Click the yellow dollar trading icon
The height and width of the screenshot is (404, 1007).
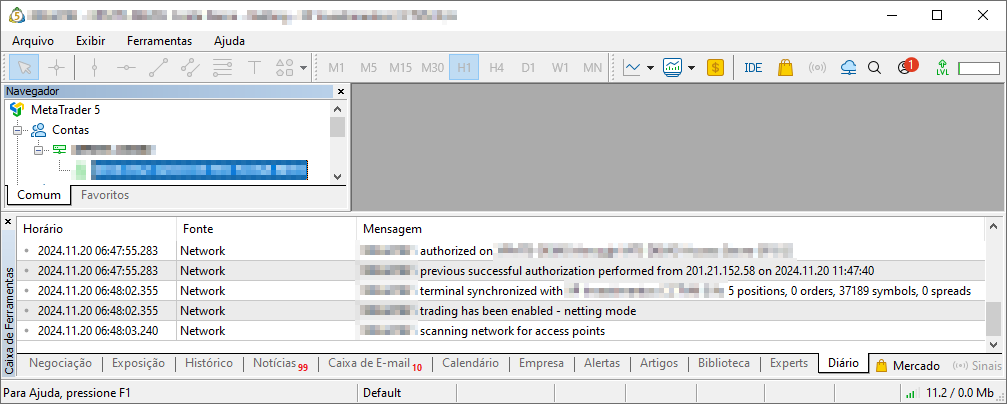point(716,68)
